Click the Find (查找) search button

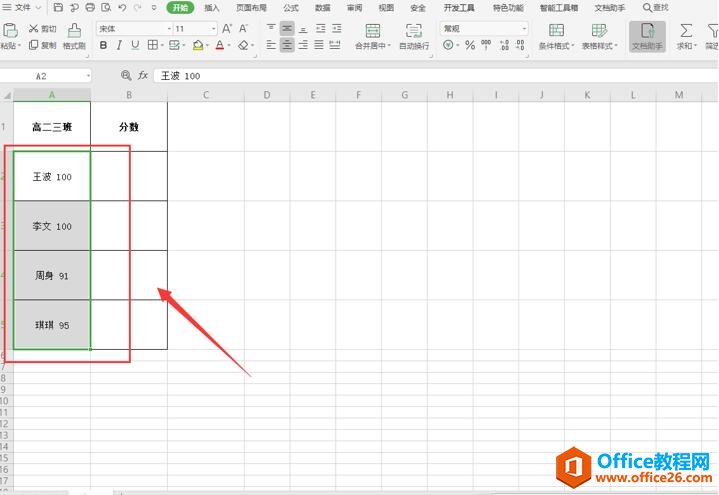pyautogui.click(x=656, y=7)
